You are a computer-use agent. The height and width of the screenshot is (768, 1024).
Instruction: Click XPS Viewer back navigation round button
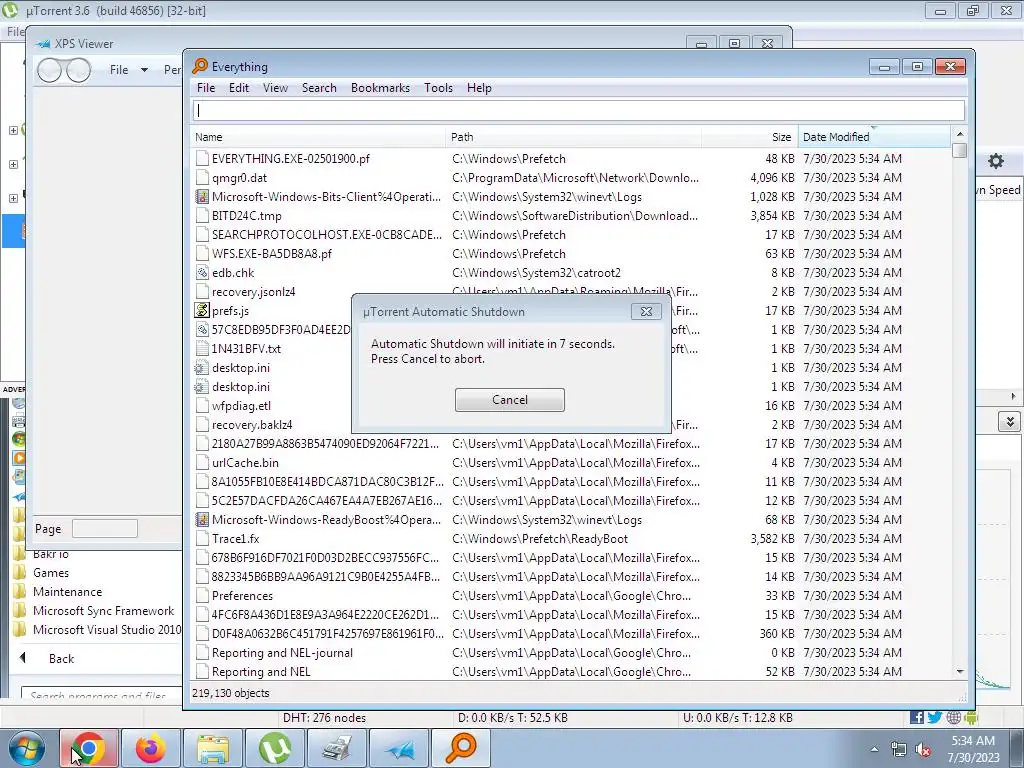click(50, 70)
